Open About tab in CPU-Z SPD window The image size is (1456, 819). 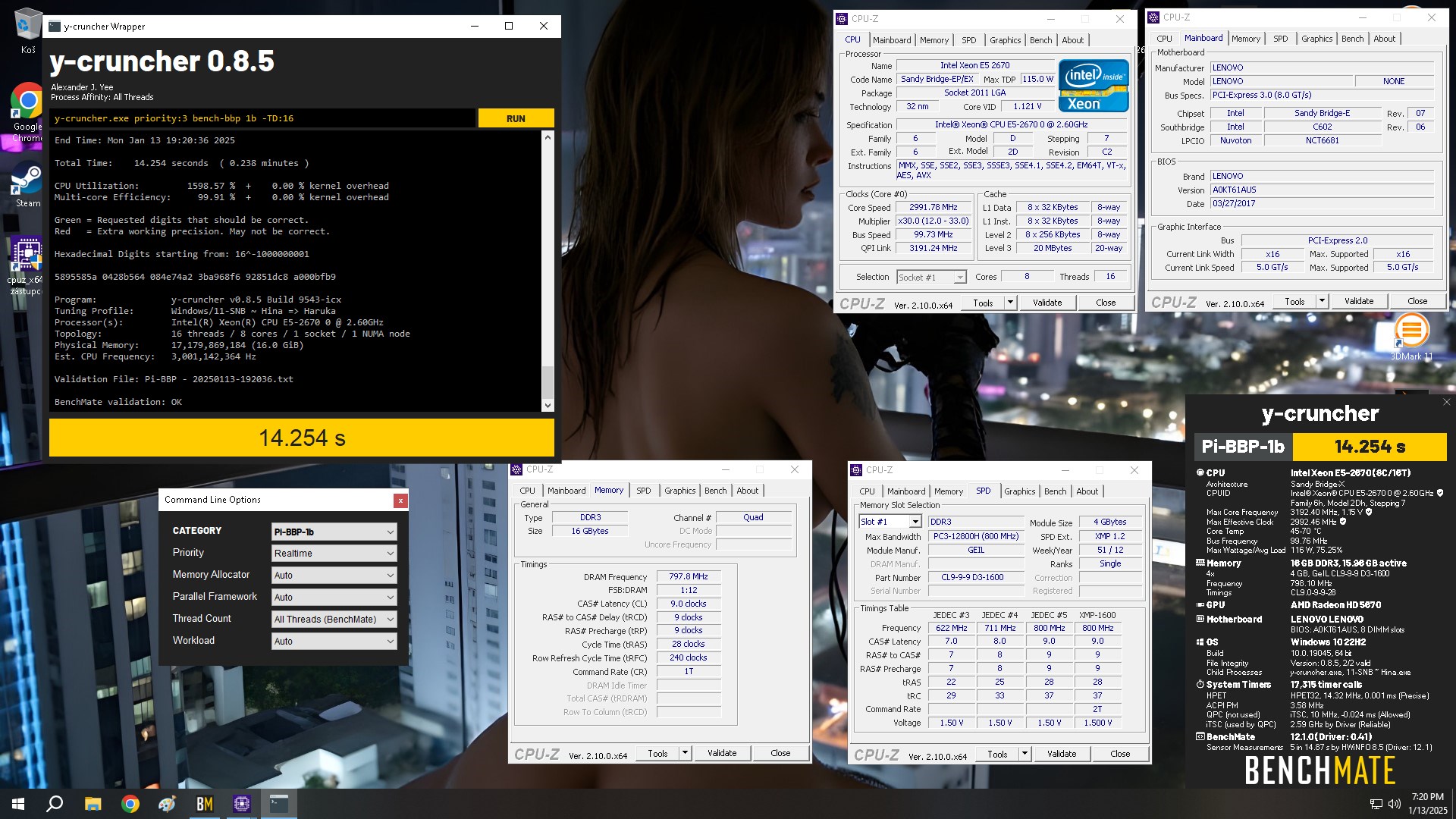click(x=1087, y=491)
